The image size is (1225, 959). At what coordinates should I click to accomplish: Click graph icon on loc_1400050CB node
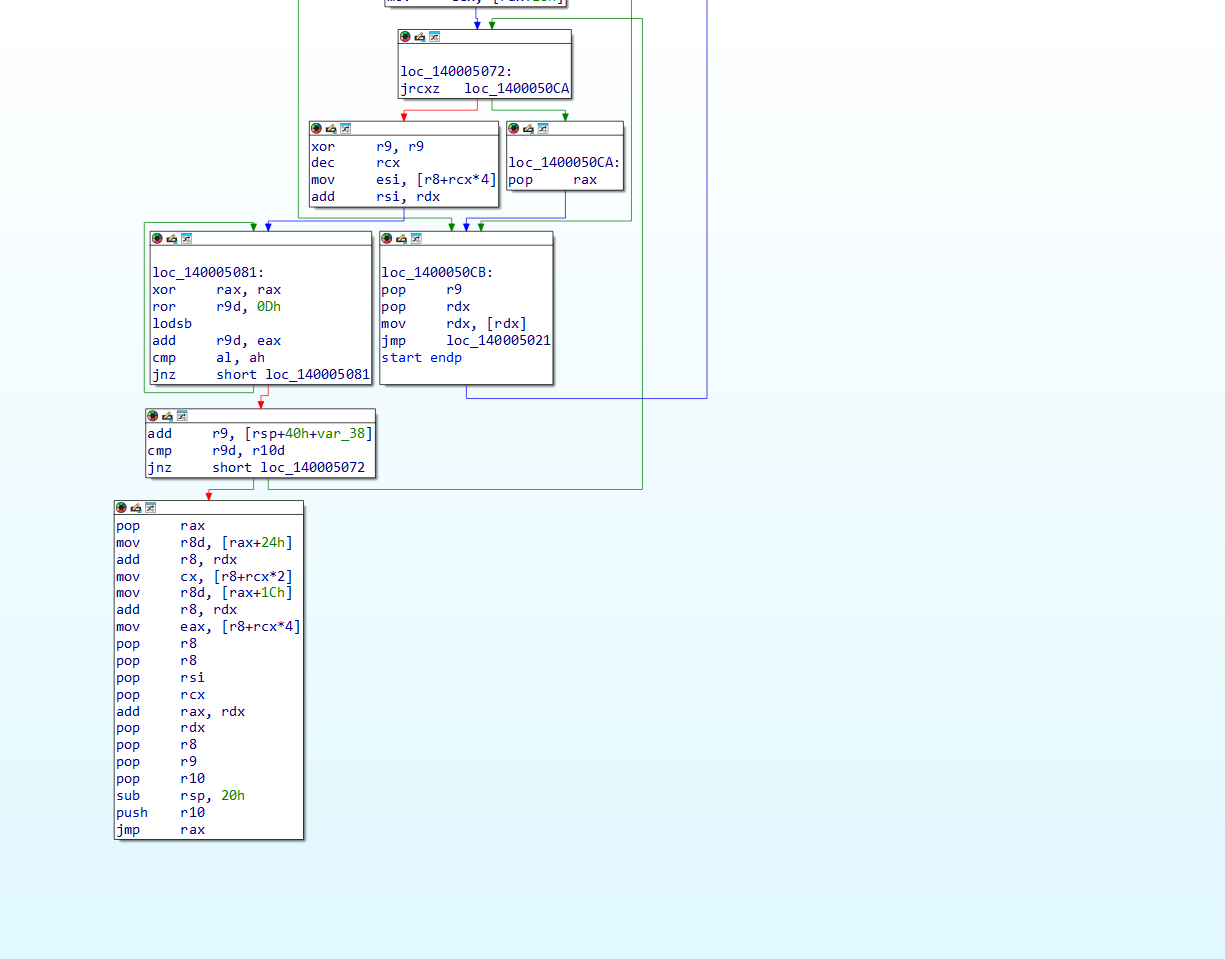point(416,238)
